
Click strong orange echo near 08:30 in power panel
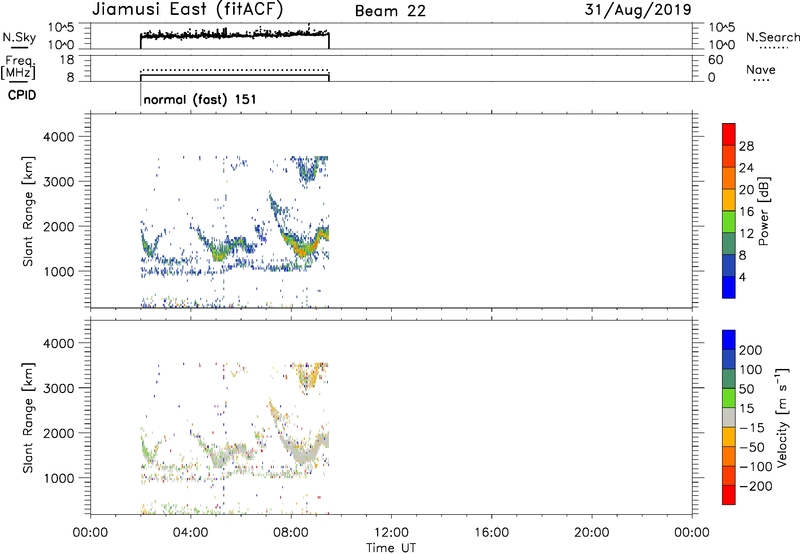click(304, 249)
